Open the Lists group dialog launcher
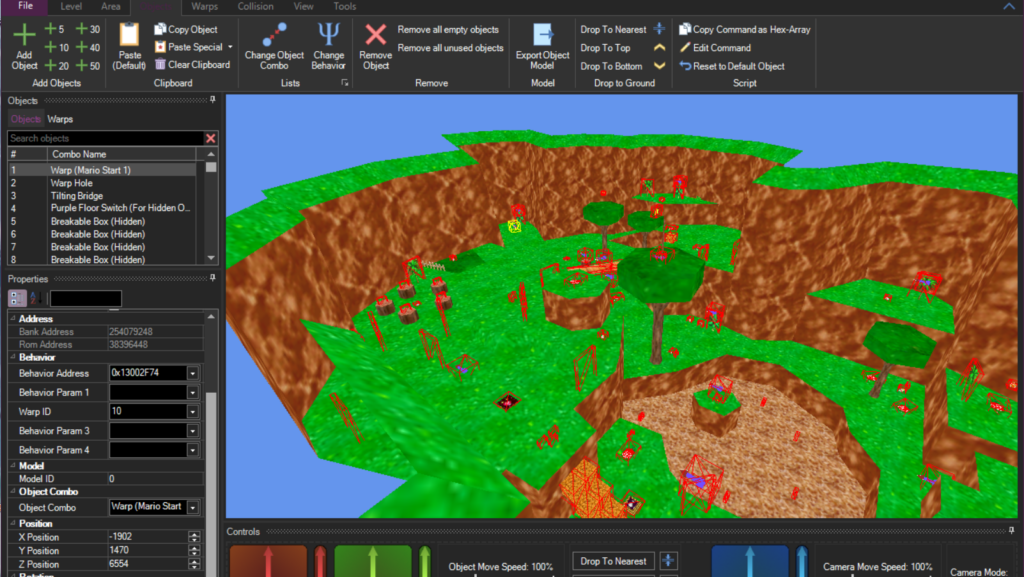1024x577 pixels. (345, 83)
